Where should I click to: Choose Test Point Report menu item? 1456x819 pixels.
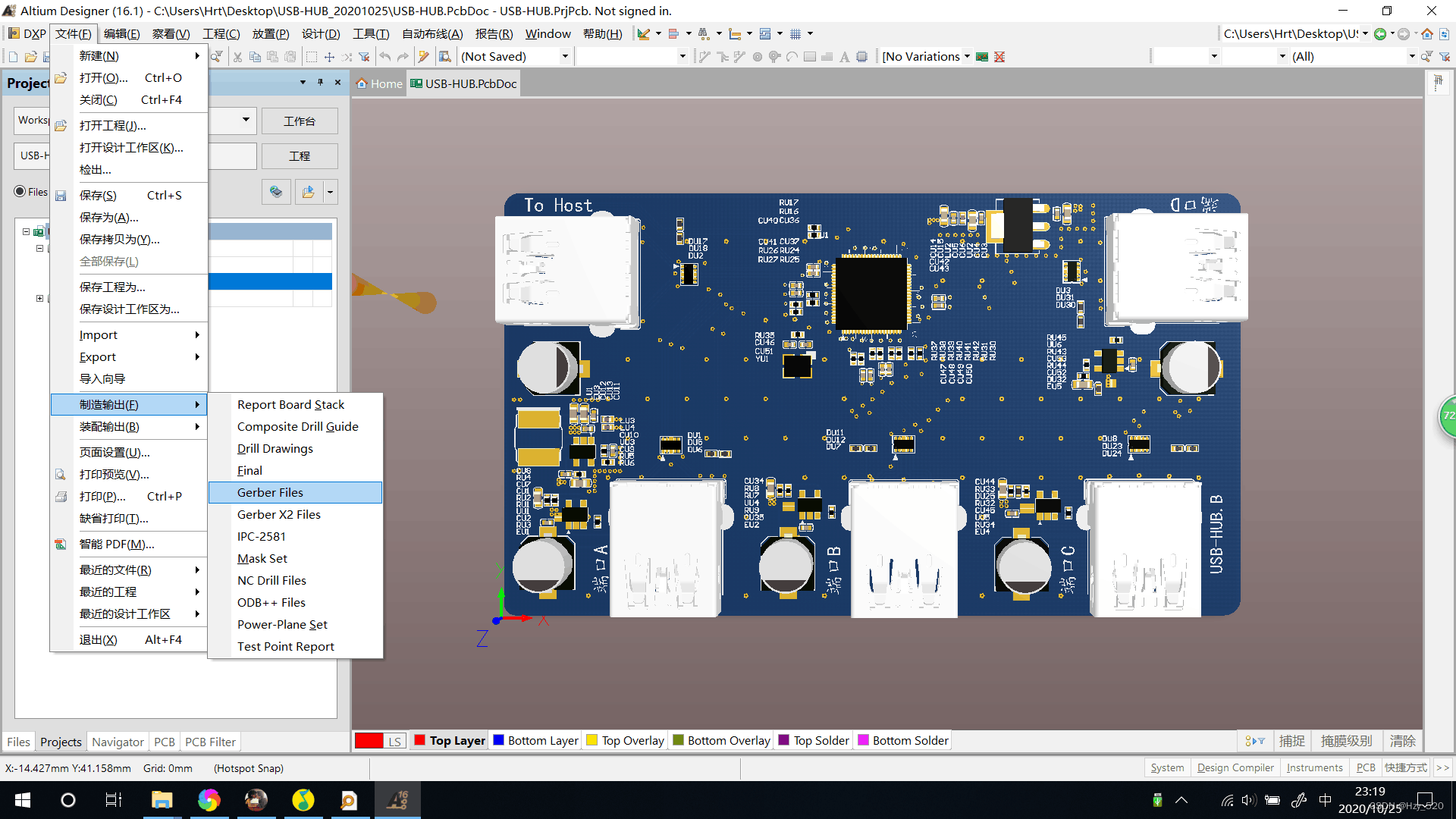[295, 647]
